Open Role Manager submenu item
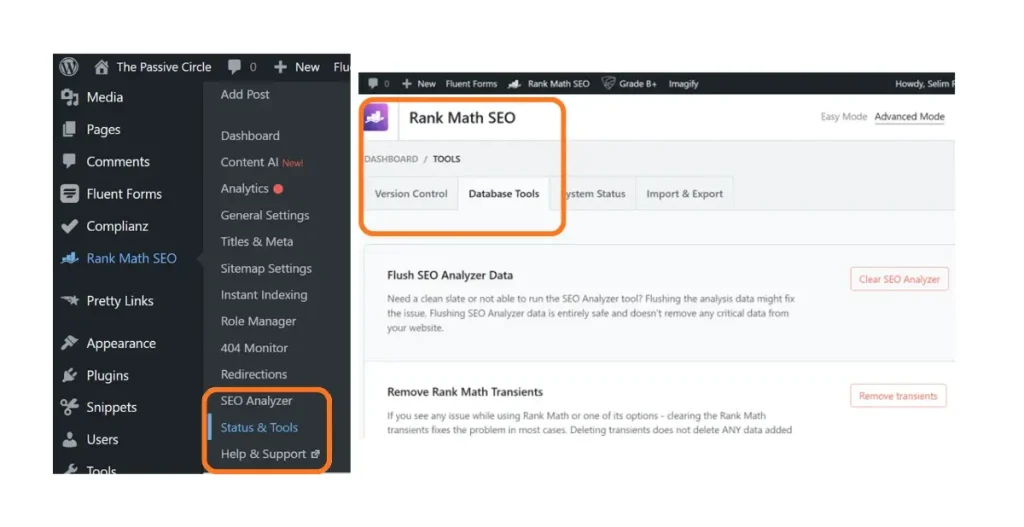 [x=258, y=321]
